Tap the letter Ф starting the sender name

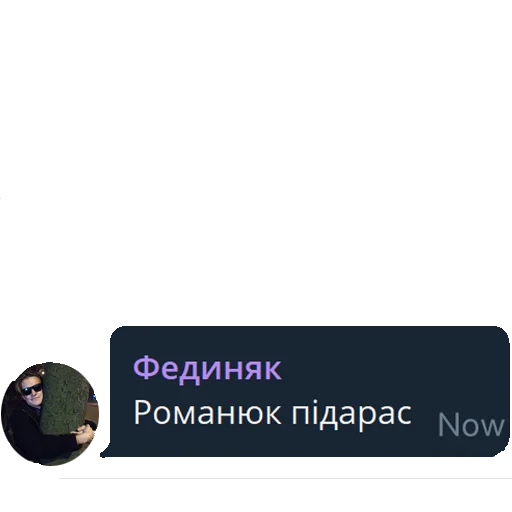coord(144,368)
